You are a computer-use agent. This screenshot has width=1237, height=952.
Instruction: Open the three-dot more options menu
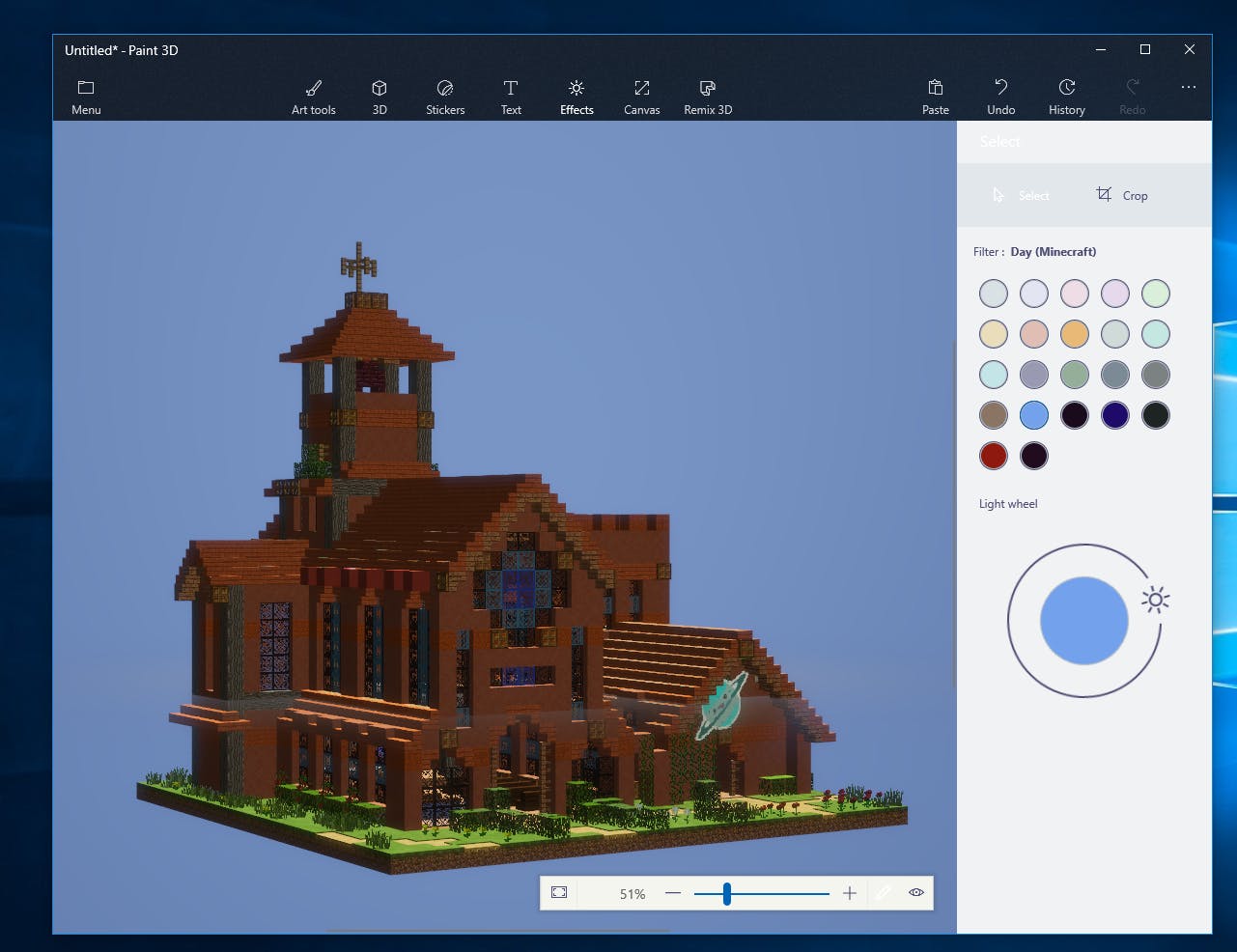point(1189,87)
